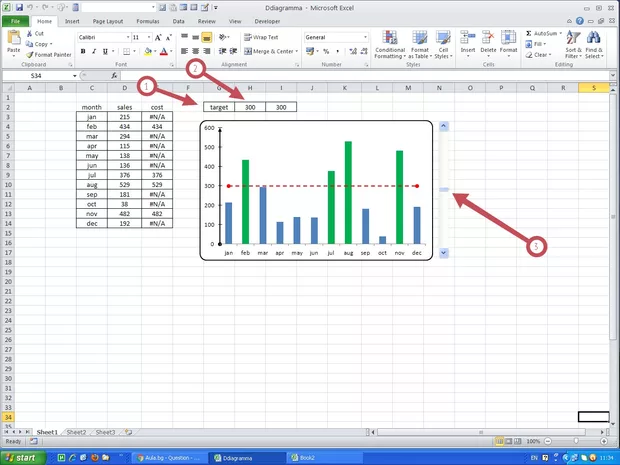Click the Increase Font Size icon

coord(158,38)
